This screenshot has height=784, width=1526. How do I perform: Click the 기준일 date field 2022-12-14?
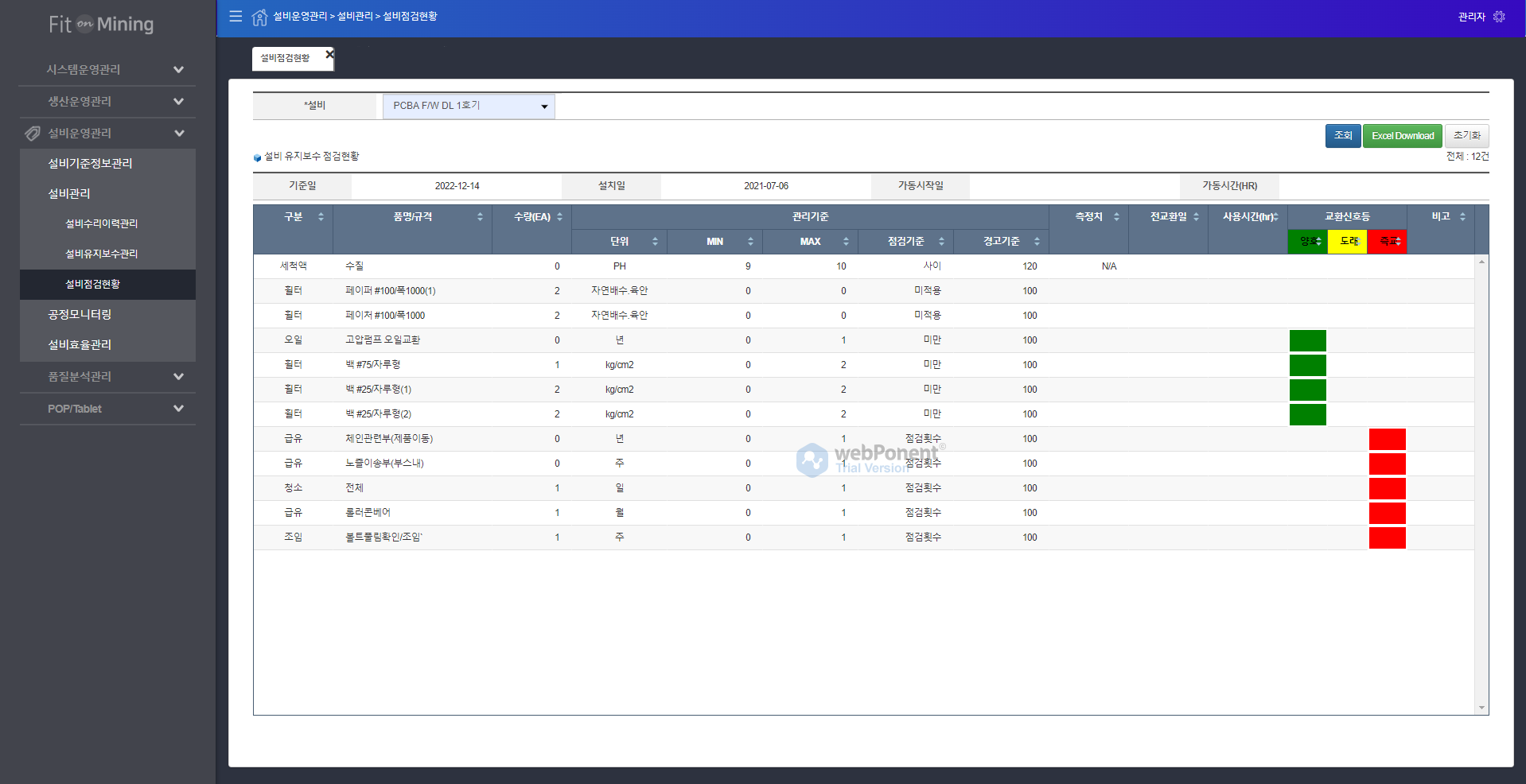(457, 186)
